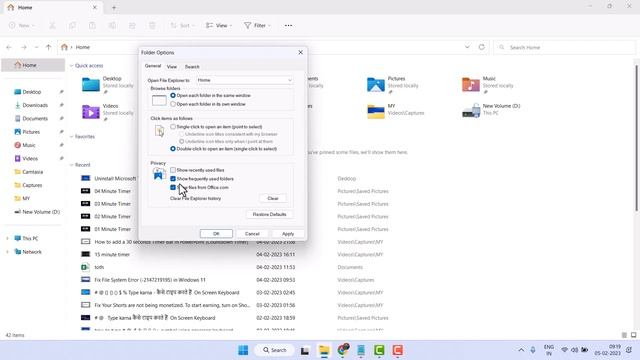Open Chrome from the taskbar
Image resolution: width=640 pixels, height=360 pixels.
pos(343,349)
